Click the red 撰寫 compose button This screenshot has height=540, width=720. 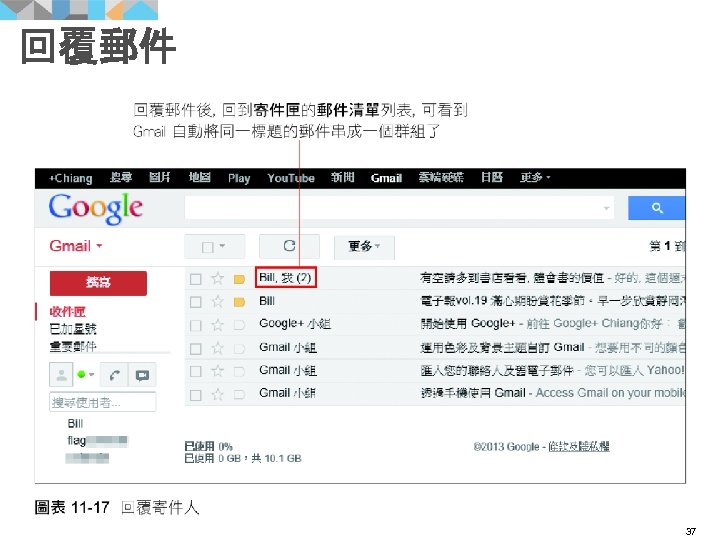tap(98, 283)
